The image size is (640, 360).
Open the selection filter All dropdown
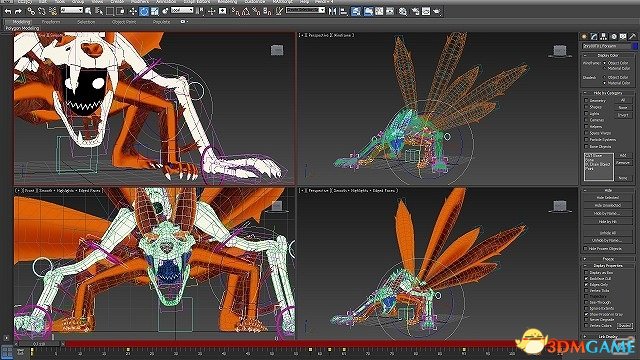pyautogui.click(x=71, y=10)
